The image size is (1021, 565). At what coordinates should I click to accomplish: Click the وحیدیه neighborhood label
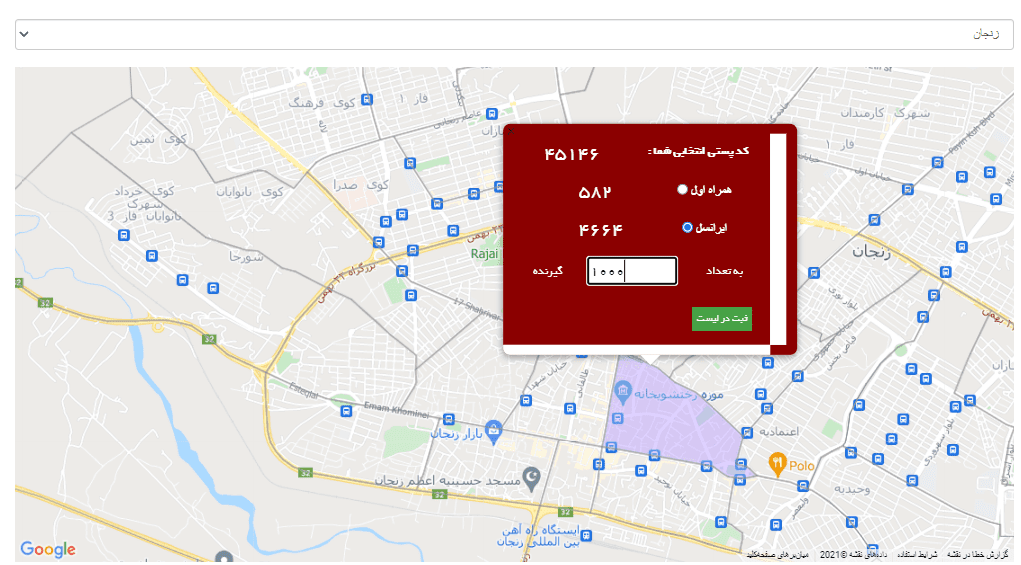(x=852, y=489)
